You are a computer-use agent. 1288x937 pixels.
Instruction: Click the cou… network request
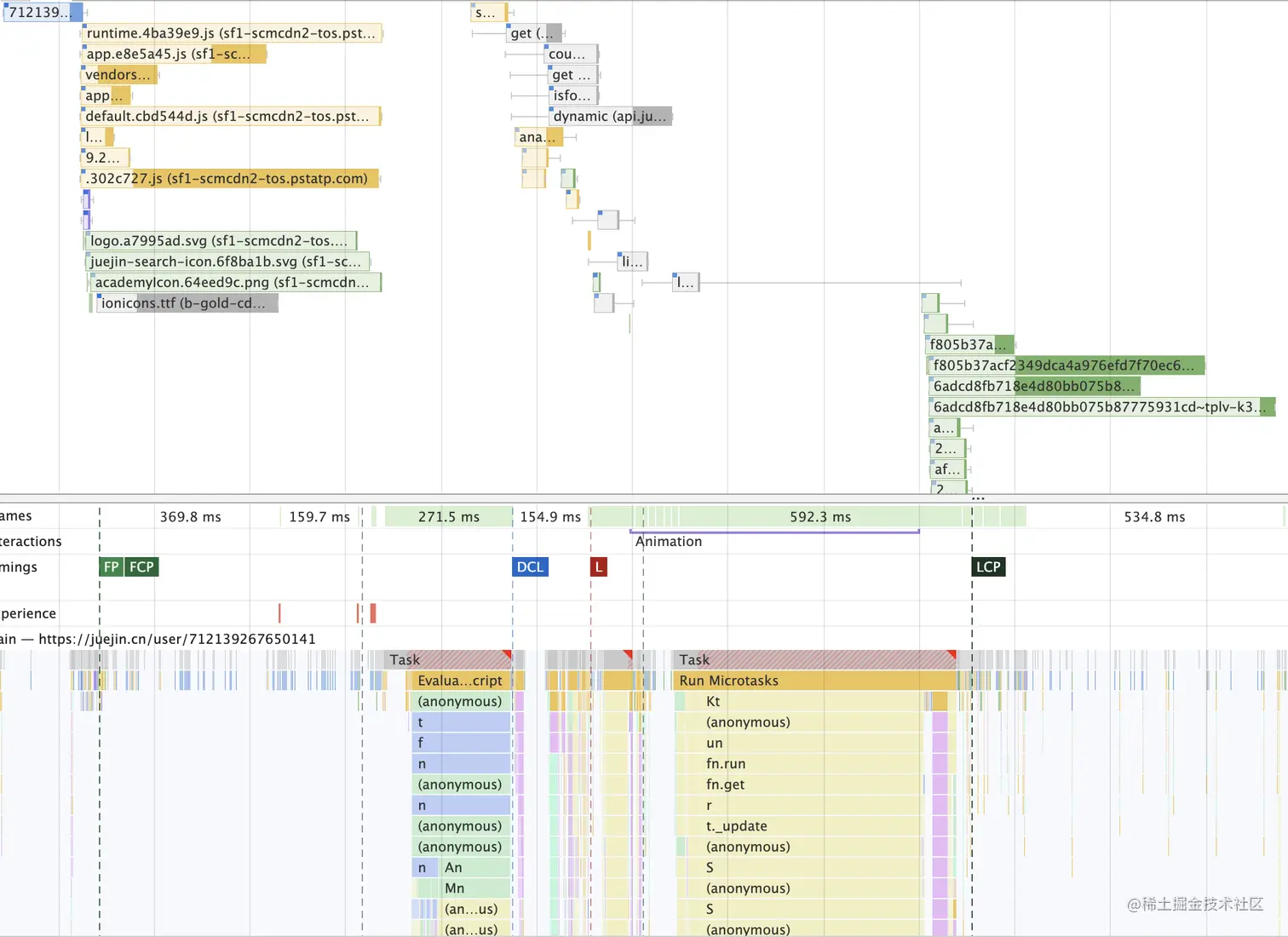[x=571, y=54]
